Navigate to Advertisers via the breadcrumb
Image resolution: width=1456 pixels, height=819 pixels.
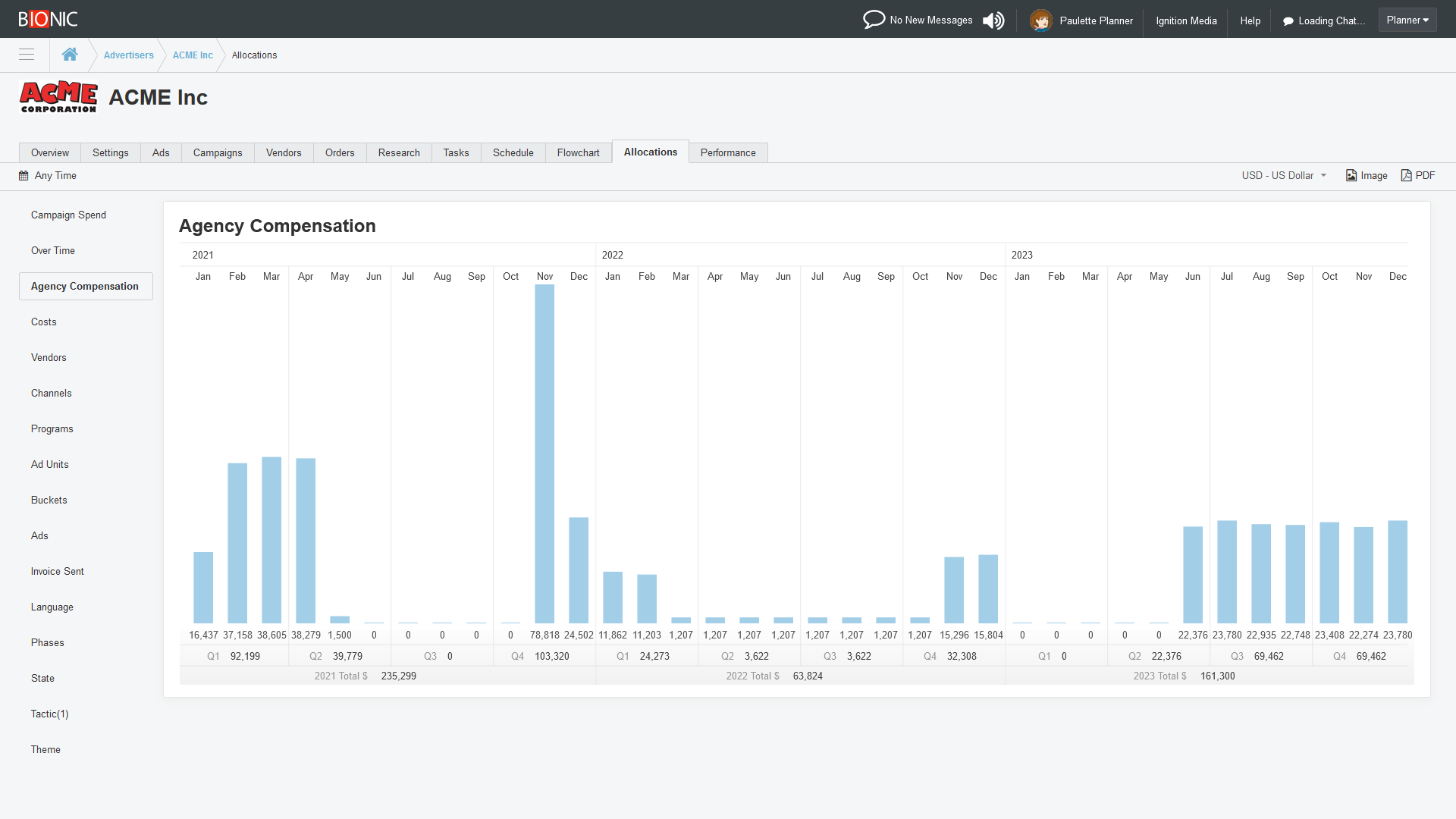click(x=128, y=55)
